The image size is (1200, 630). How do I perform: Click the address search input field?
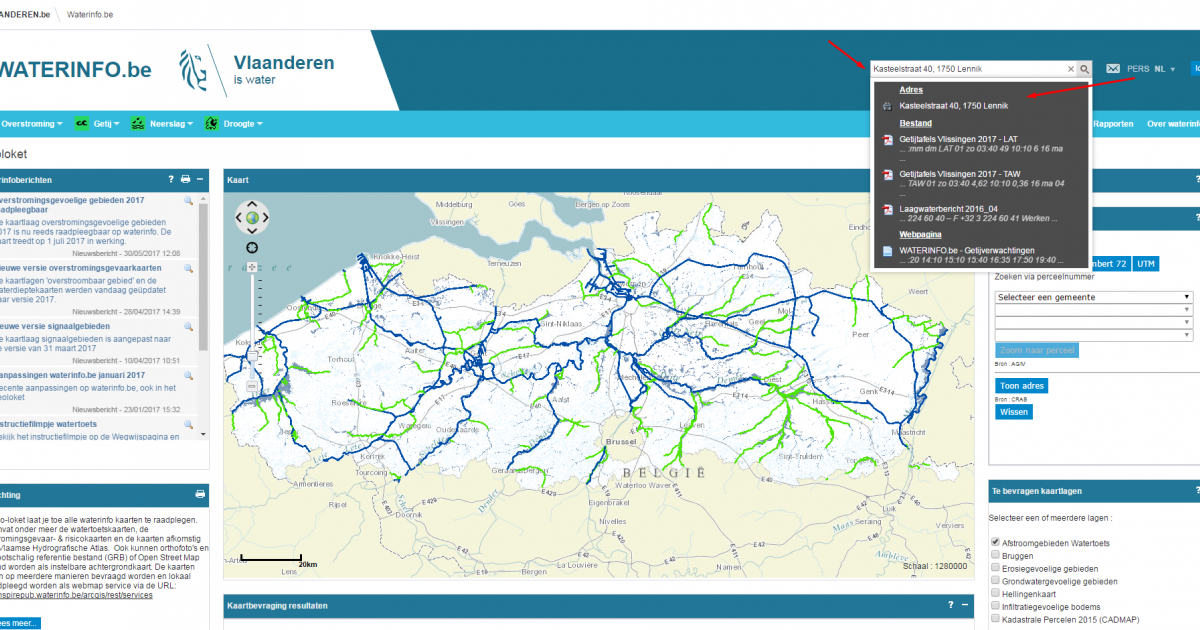coord(967,69)
